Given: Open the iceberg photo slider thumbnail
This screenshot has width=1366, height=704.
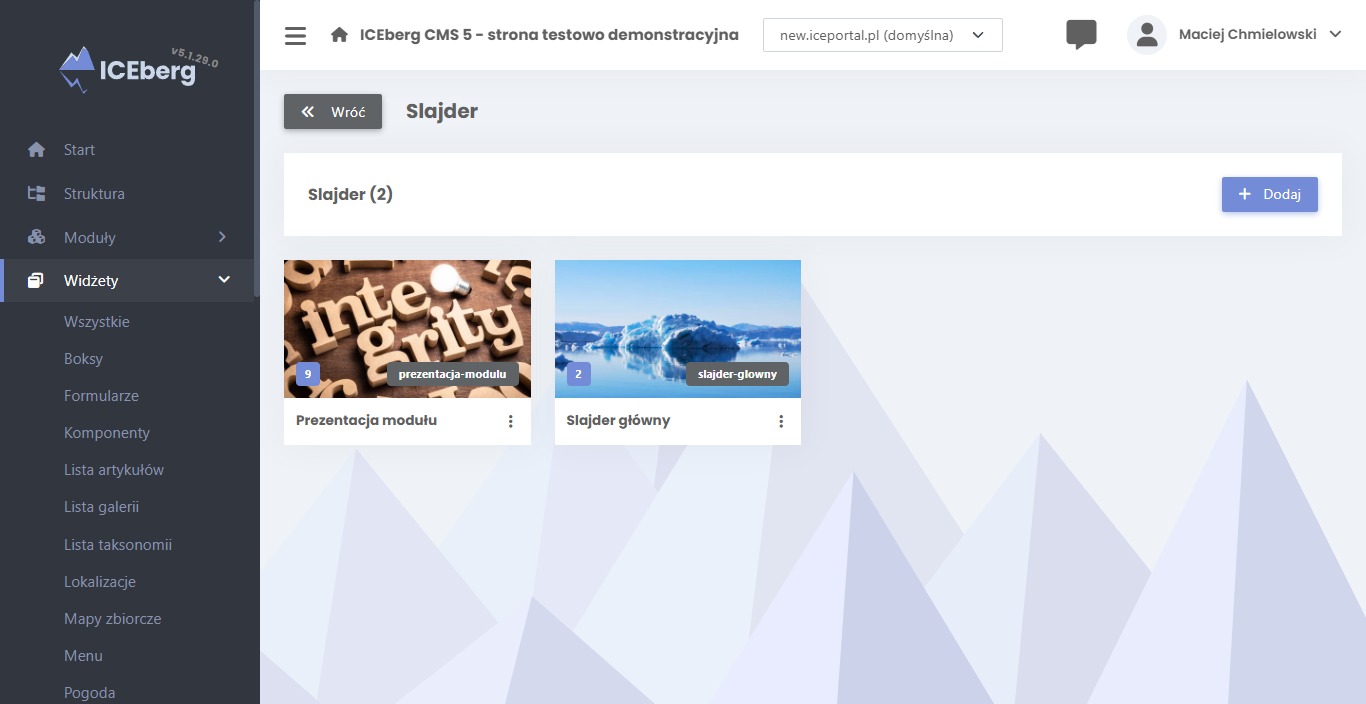Looking at the screenshot, I should (678, 329).
